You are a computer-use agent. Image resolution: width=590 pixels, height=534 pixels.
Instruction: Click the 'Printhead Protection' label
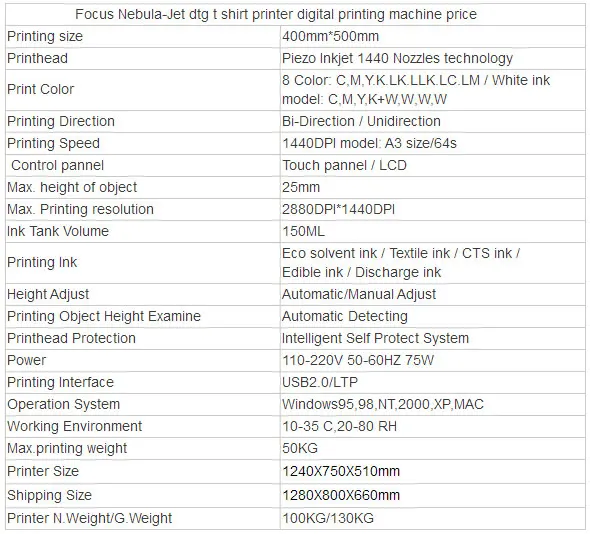point(71,338)
